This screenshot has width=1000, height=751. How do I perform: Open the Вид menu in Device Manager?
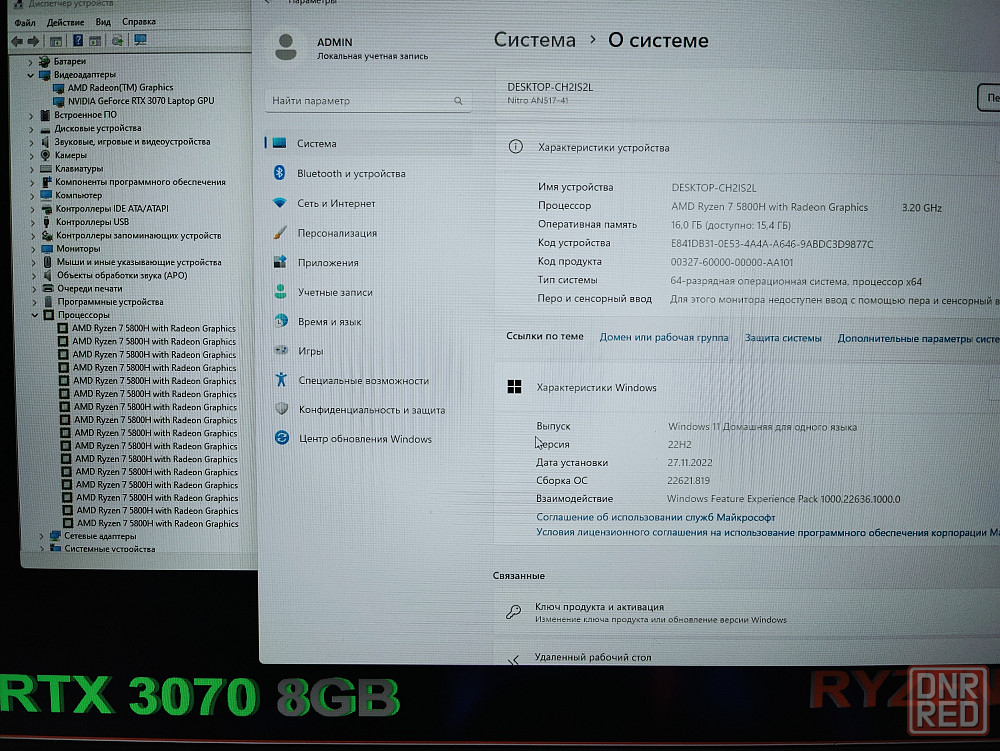click(103, 22)
